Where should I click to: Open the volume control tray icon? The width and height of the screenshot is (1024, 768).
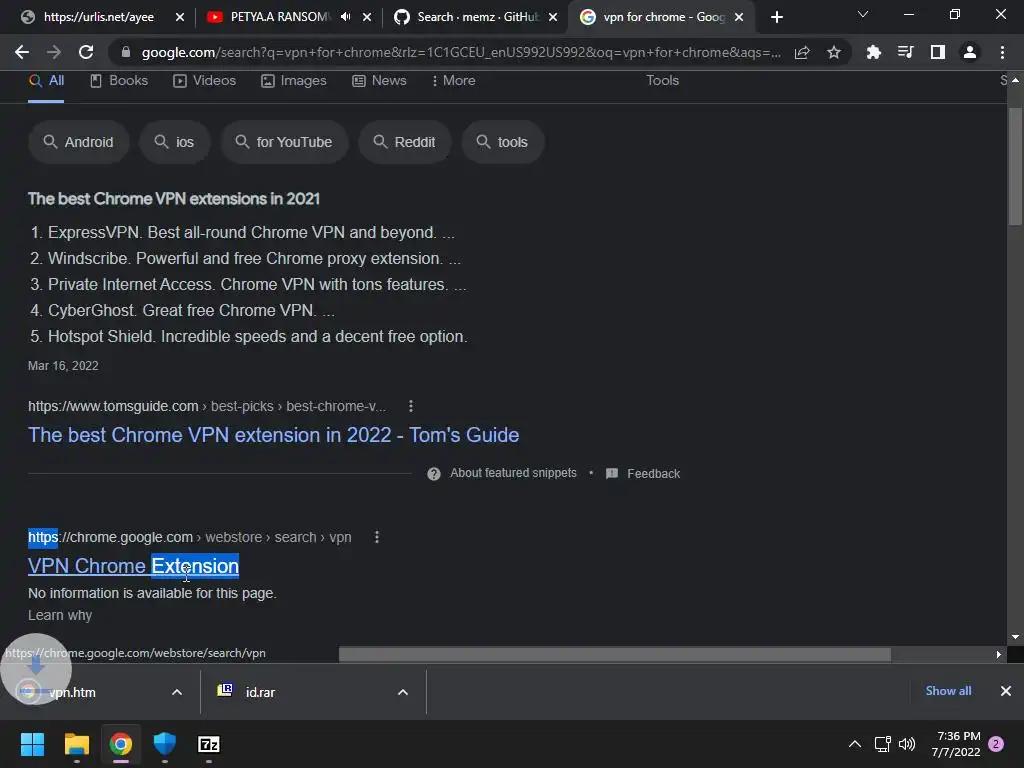pos(907,744)
